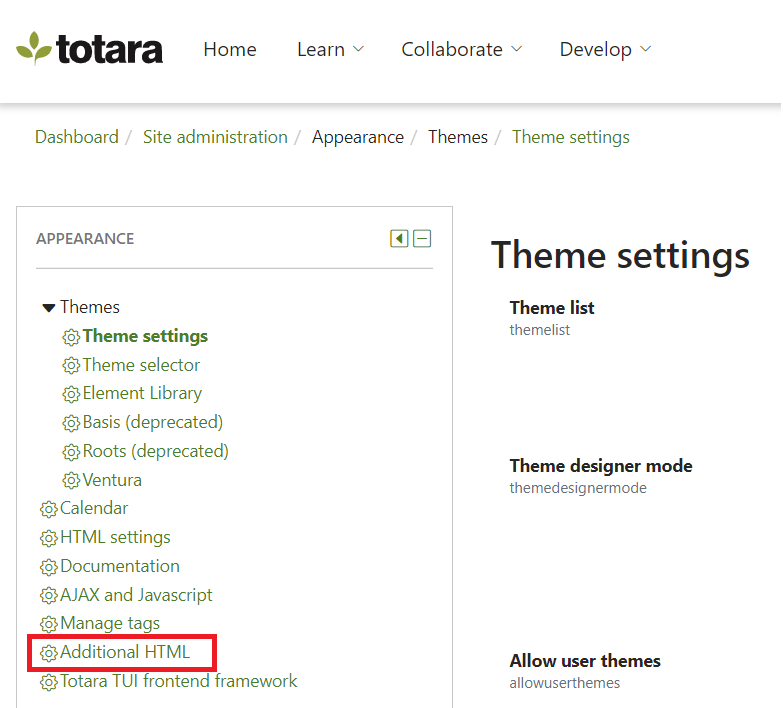
Task: Expand the Learn dropdown chevron
Action: click(x=359, y=49)
